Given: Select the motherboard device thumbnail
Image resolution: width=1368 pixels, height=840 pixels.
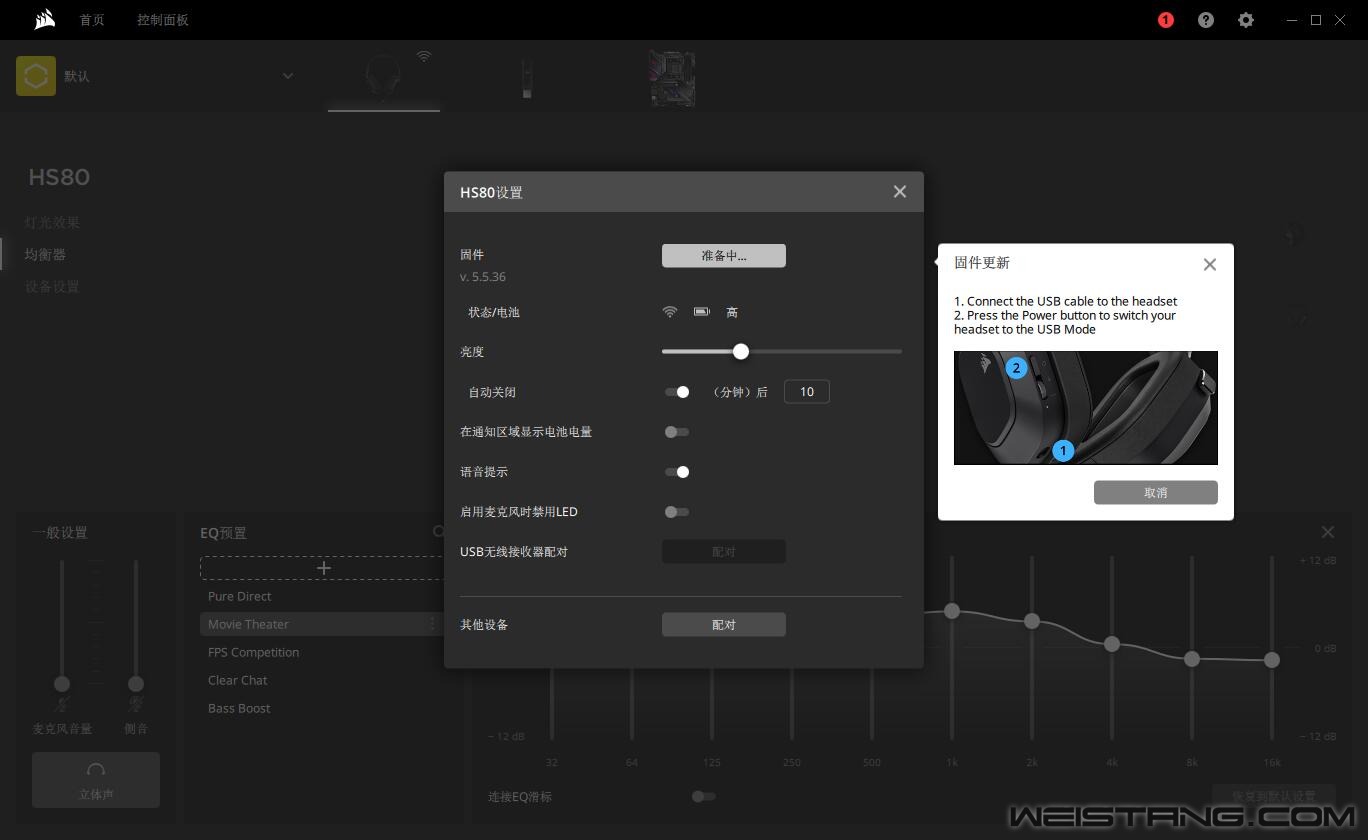Looking at the screenshot, I should click(673, 78).
